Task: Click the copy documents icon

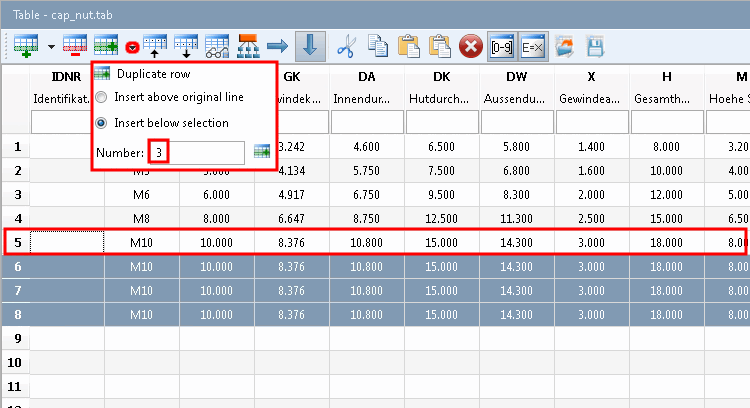Action: click(378, 47)
